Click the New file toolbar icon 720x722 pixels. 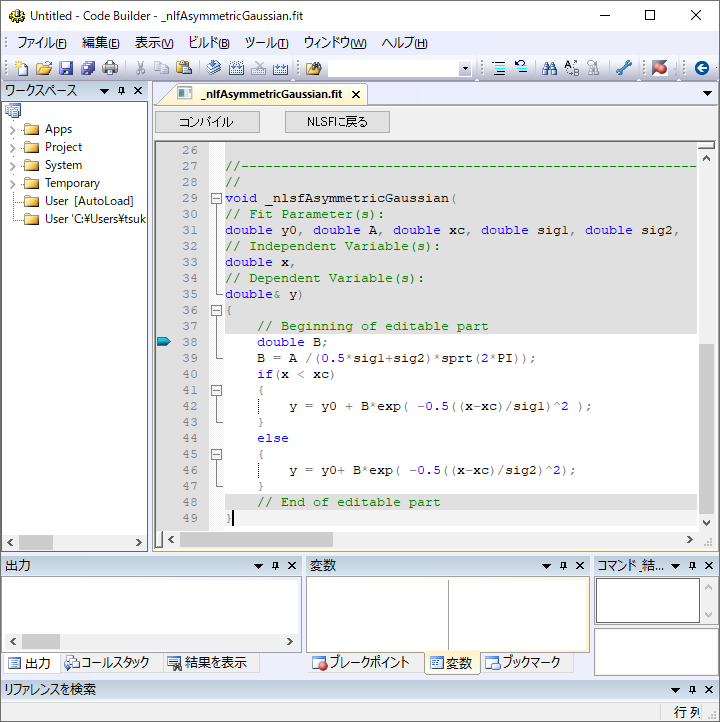pyautogui.click(x=21, y=68)
